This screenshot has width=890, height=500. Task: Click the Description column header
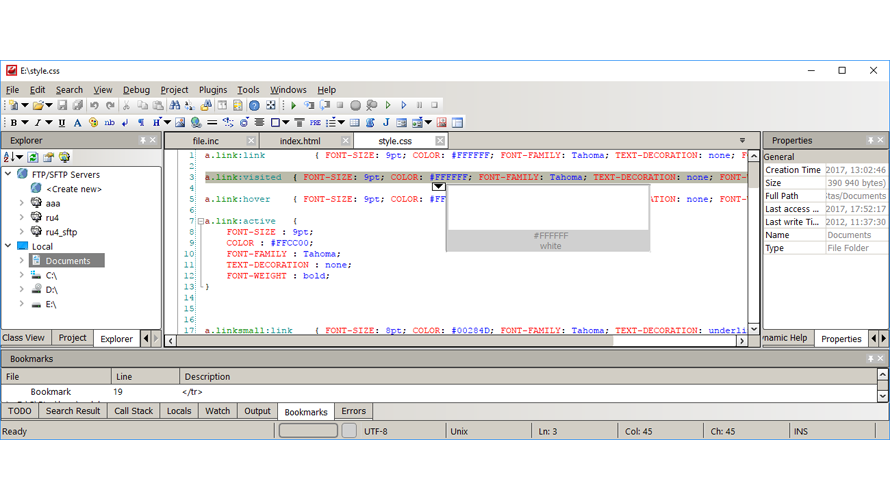point(528,376)
